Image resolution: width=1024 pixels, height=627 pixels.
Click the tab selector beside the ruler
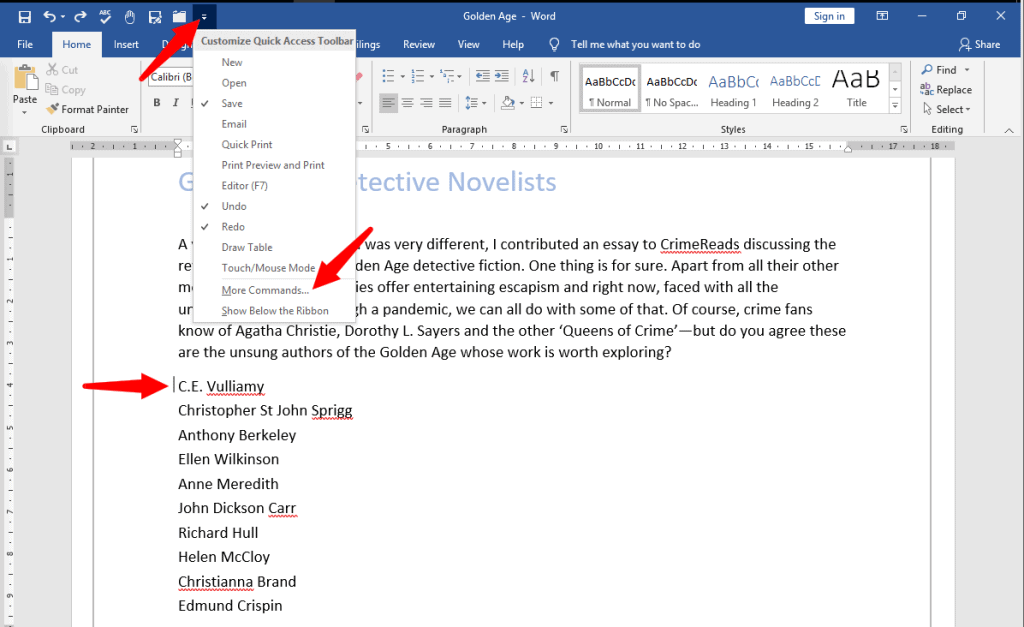[9, 147]
